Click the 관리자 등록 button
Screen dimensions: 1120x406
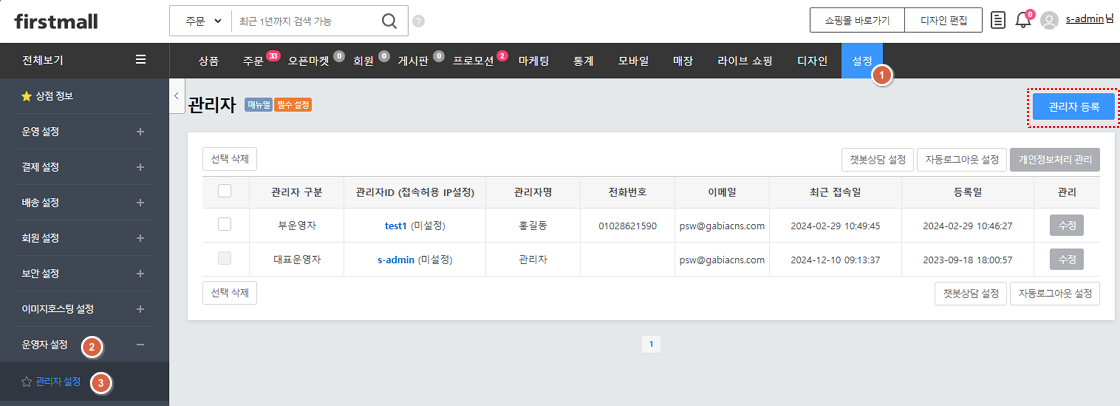1074,107
